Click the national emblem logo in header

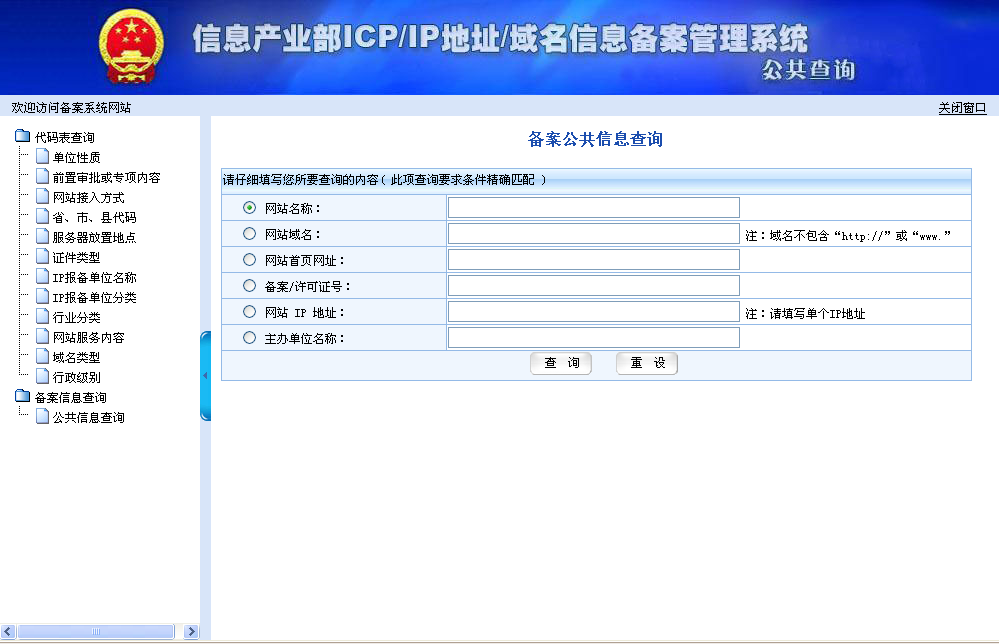pyautogui.click(x=131, y=46)
